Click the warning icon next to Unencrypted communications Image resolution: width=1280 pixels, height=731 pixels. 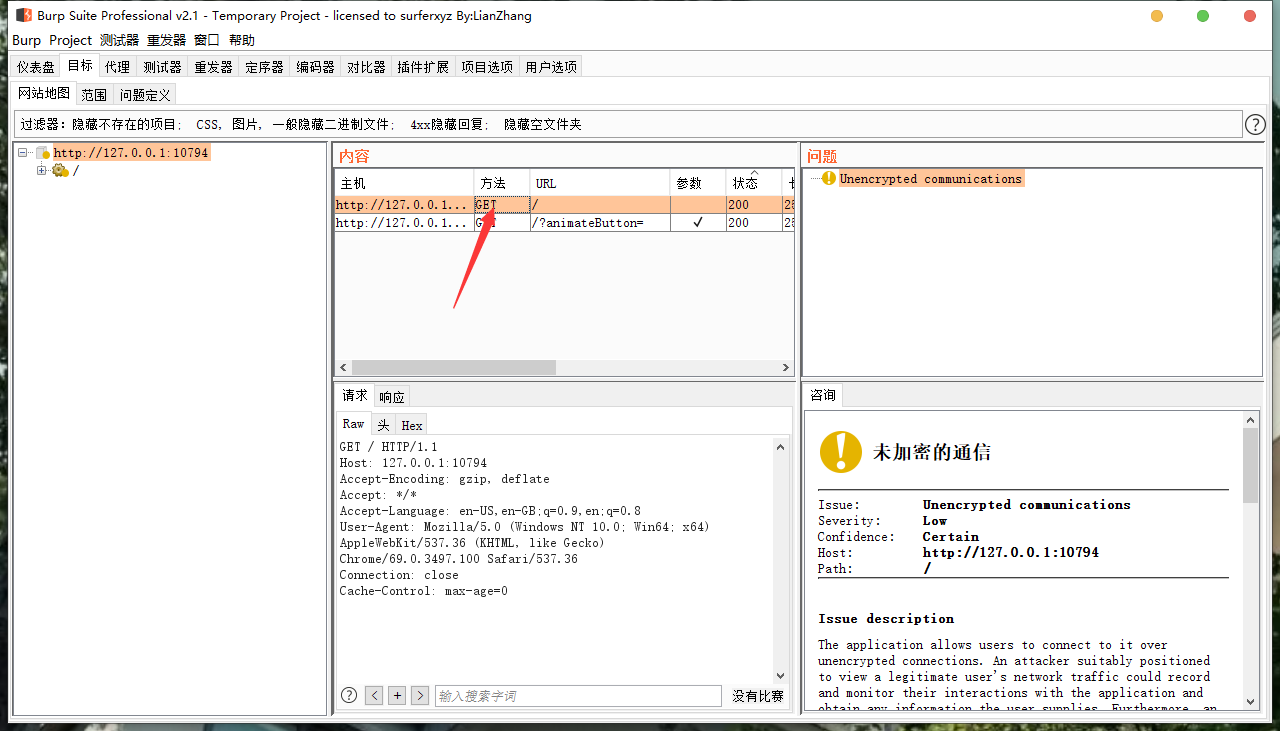pyautogui.click(x=828, y=178)
